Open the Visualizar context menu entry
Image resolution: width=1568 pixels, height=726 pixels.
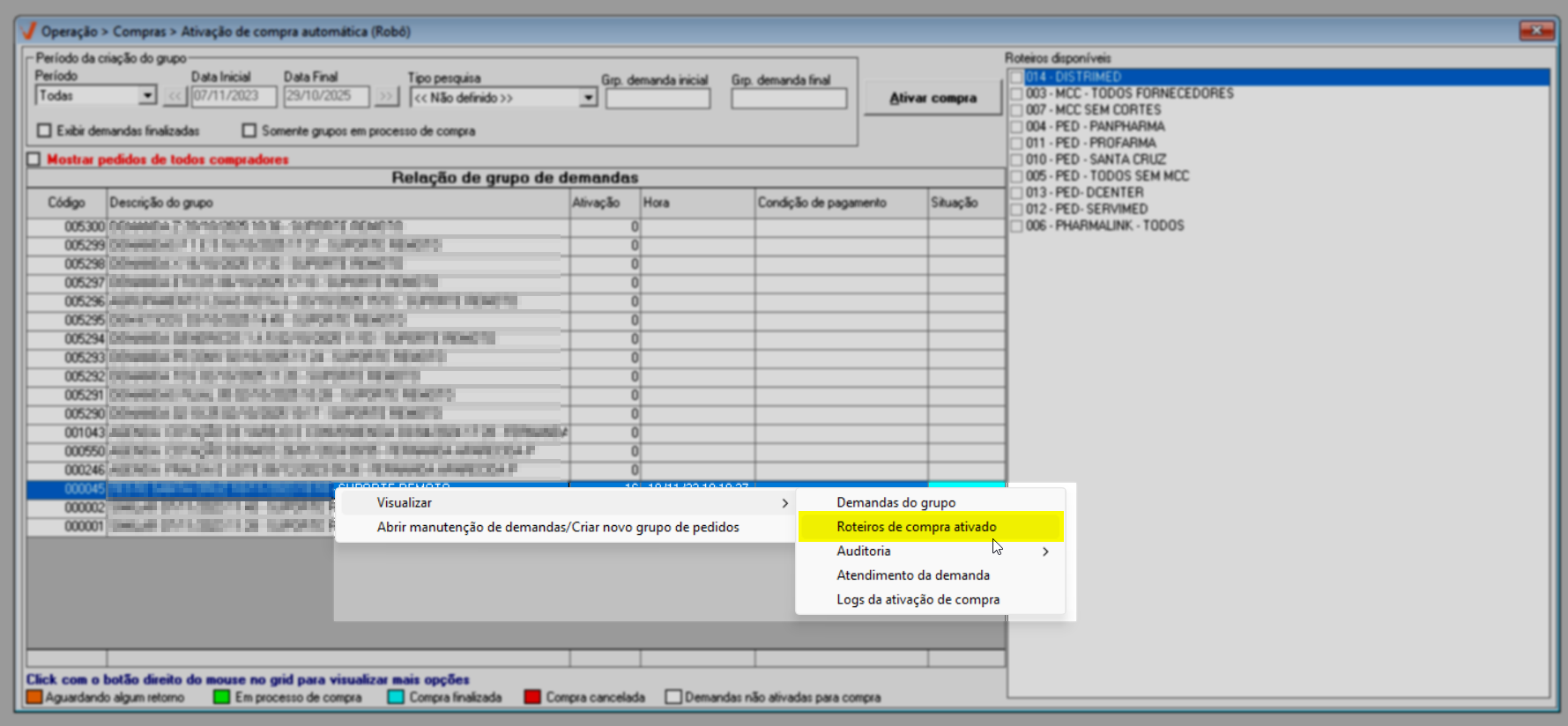[565, 503]
